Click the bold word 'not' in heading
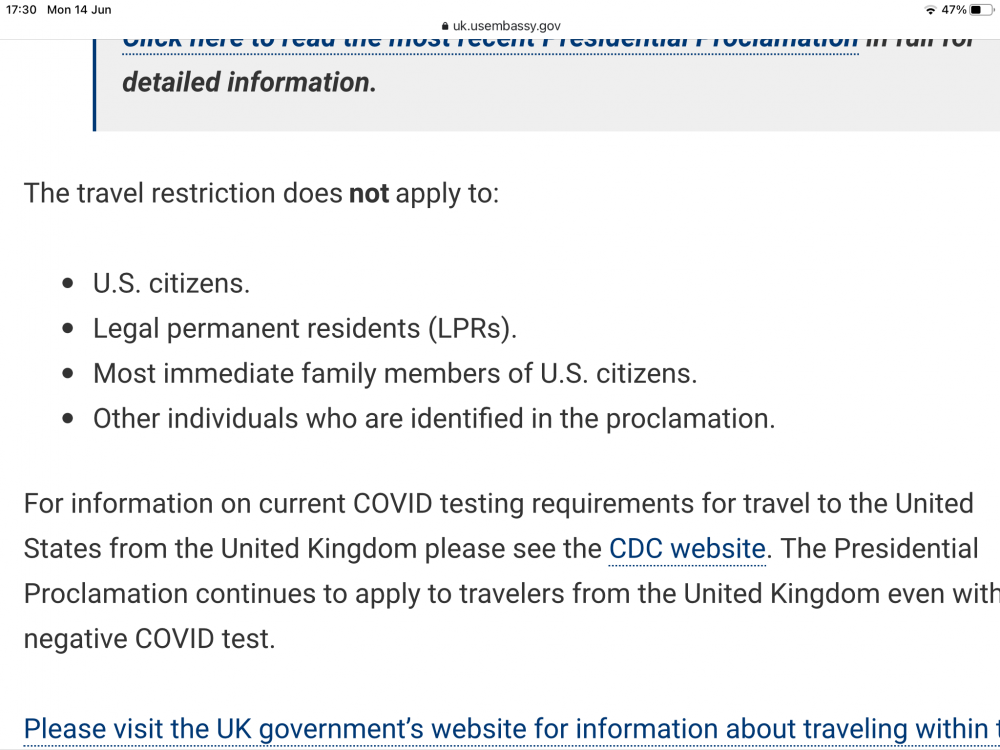Screen dimensions: 1000x750 (x=369, y=193)
